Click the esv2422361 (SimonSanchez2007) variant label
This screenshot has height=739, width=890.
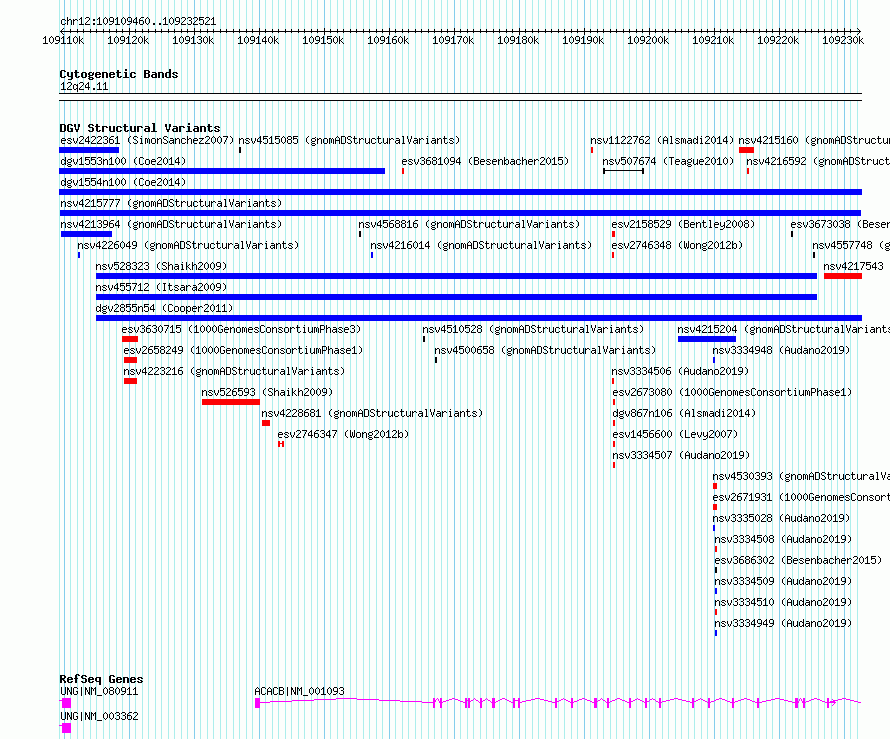click(x=147, y=140)
